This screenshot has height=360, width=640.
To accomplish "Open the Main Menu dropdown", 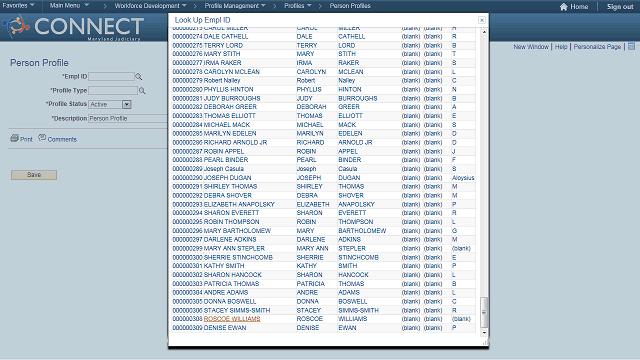I will coord(69,6).
